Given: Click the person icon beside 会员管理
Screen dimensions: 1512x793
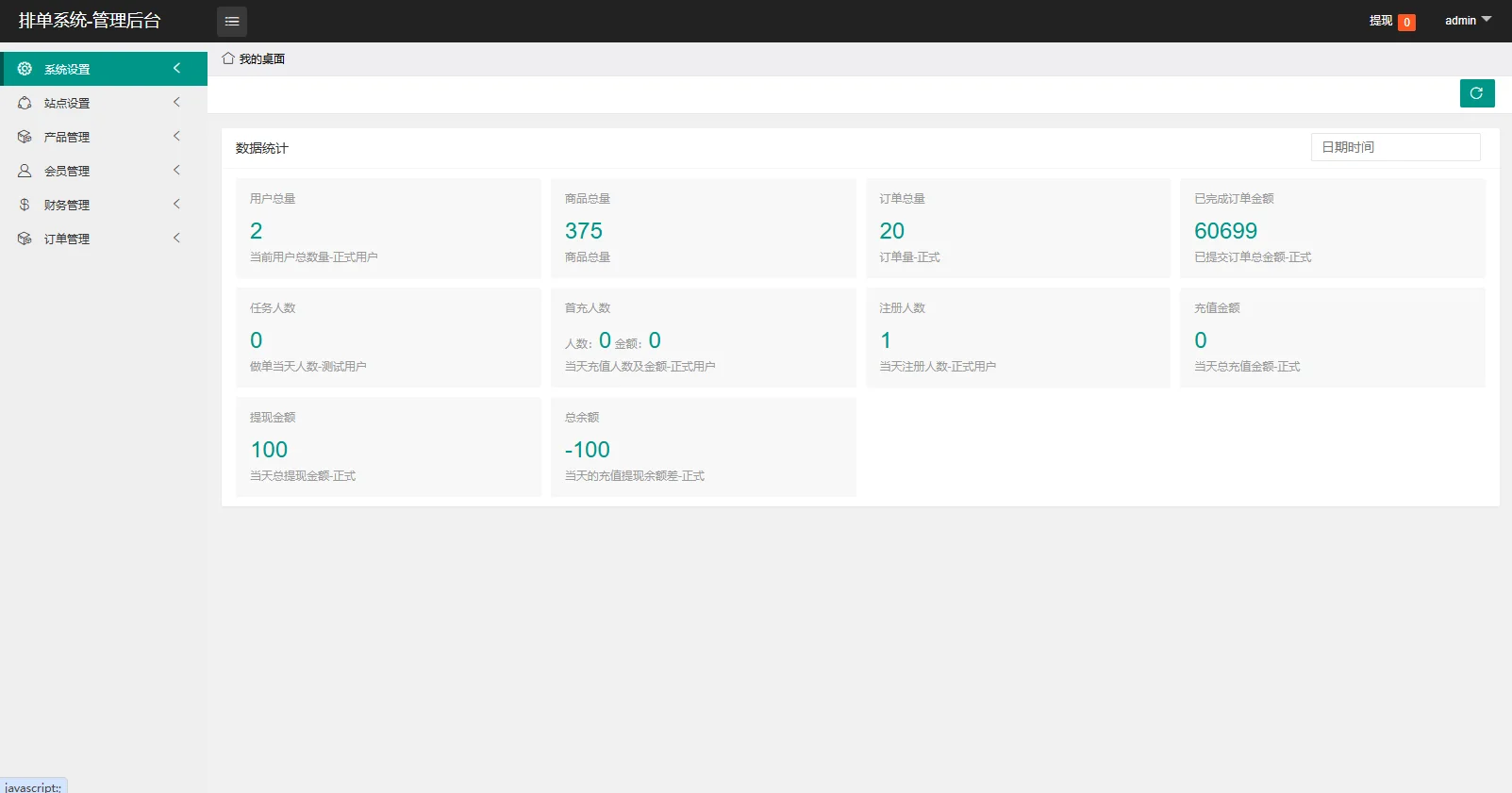Looking at the screenshot, I should [25, 171].
